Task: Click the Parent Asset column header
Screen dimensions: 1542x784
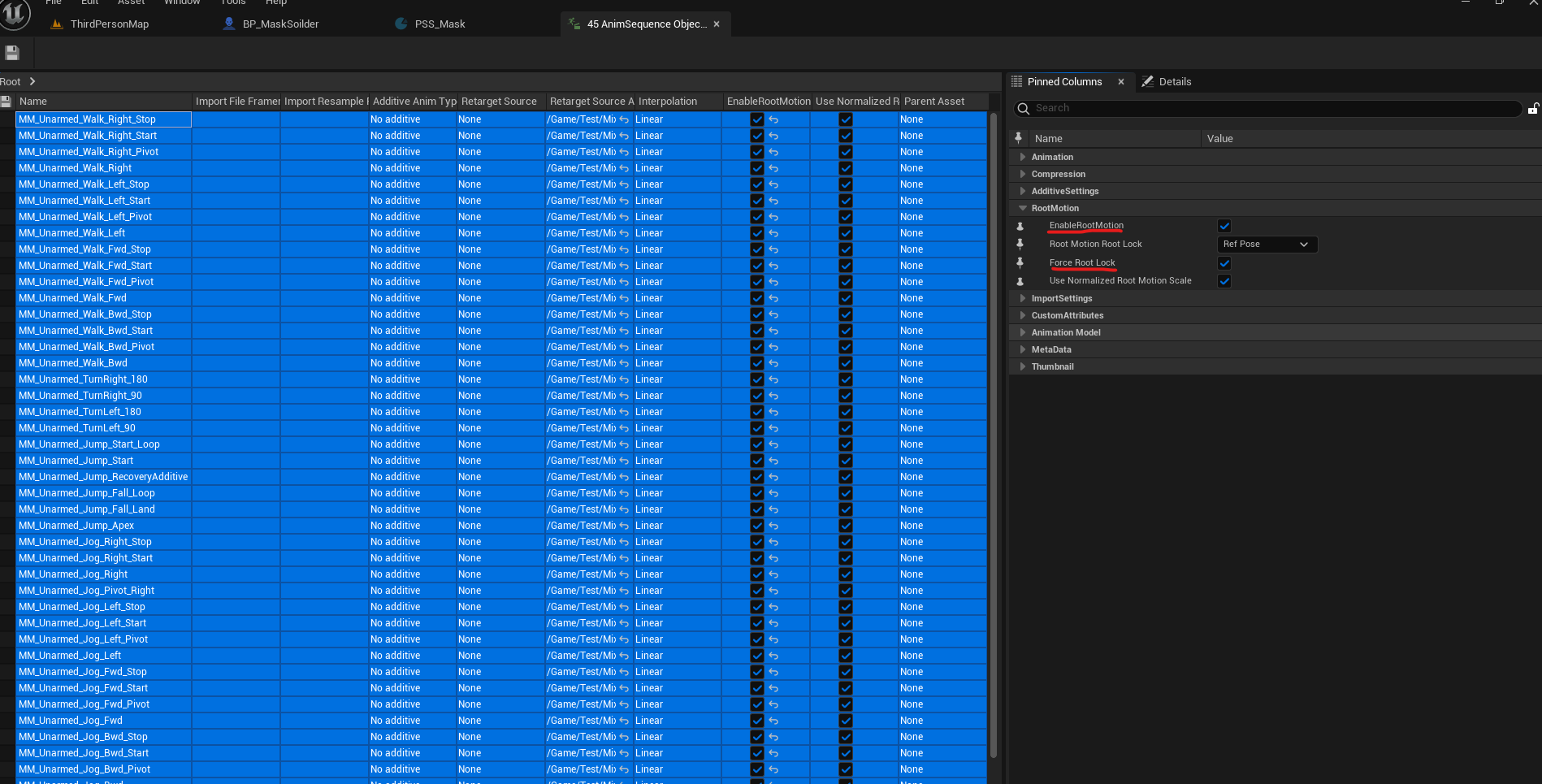Action: coord(944,102)
